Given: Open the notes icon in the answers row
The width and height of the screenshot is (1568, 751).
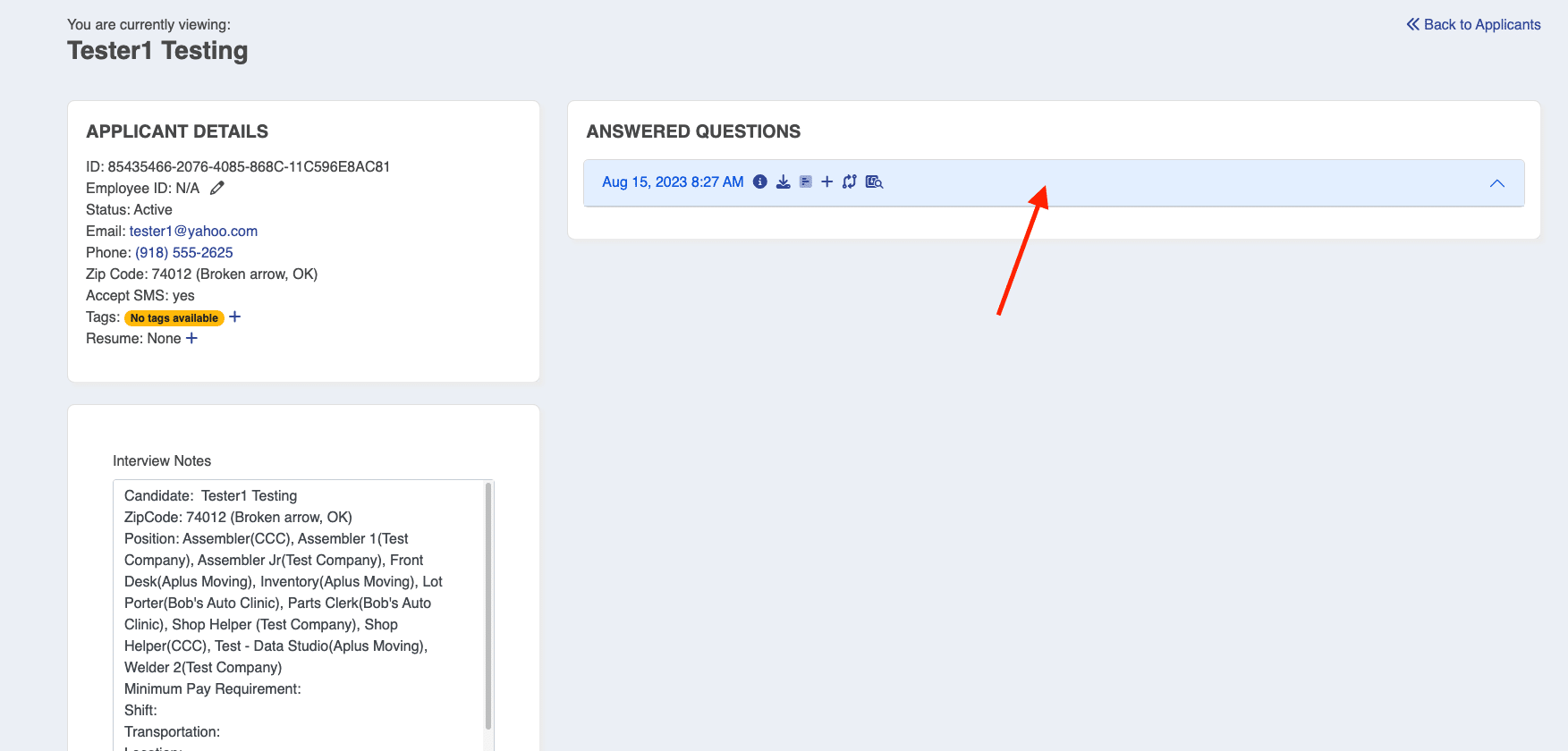Looking at the screenshot, I should pos(805,181).
